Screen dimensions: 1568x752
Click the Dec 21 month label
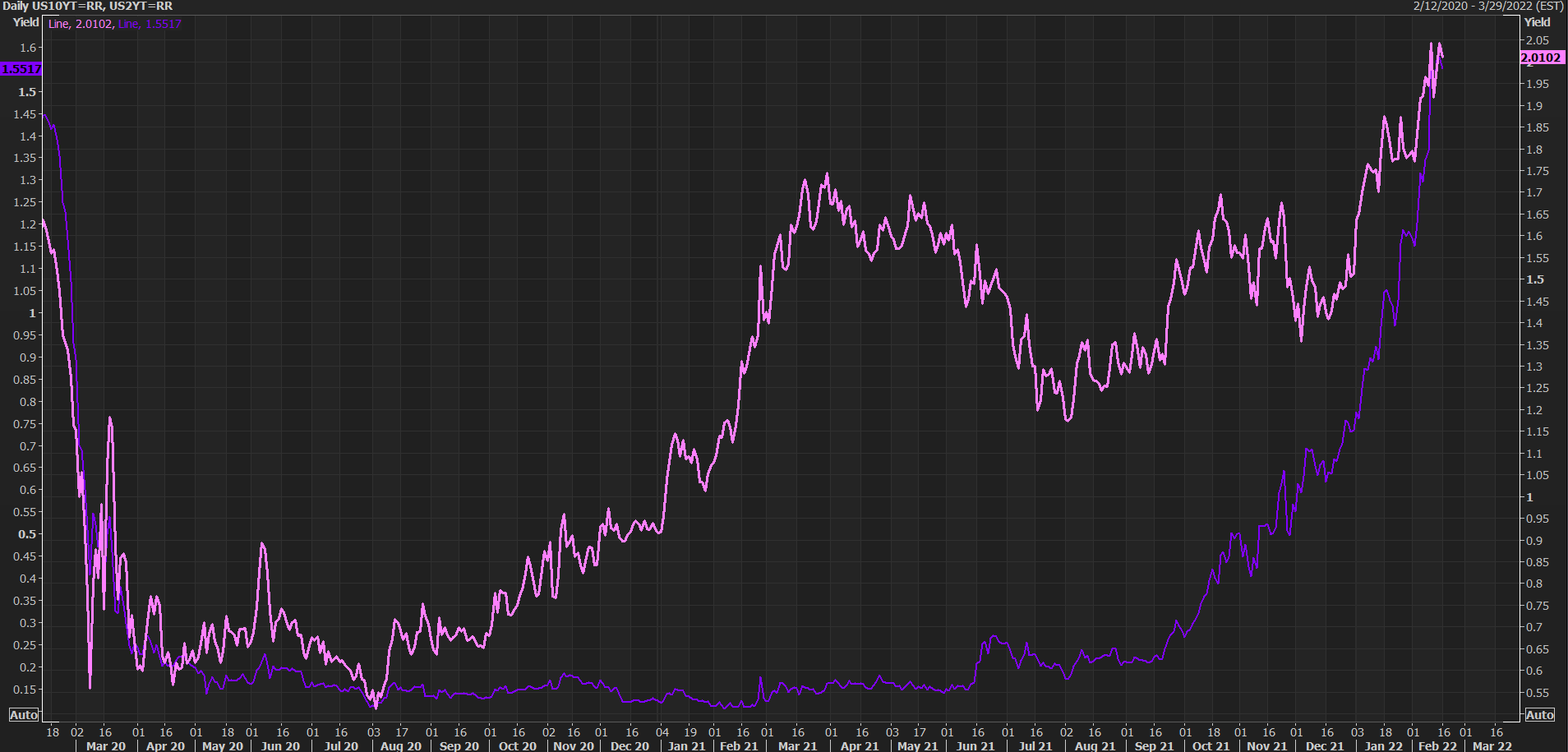[1326, 746]
